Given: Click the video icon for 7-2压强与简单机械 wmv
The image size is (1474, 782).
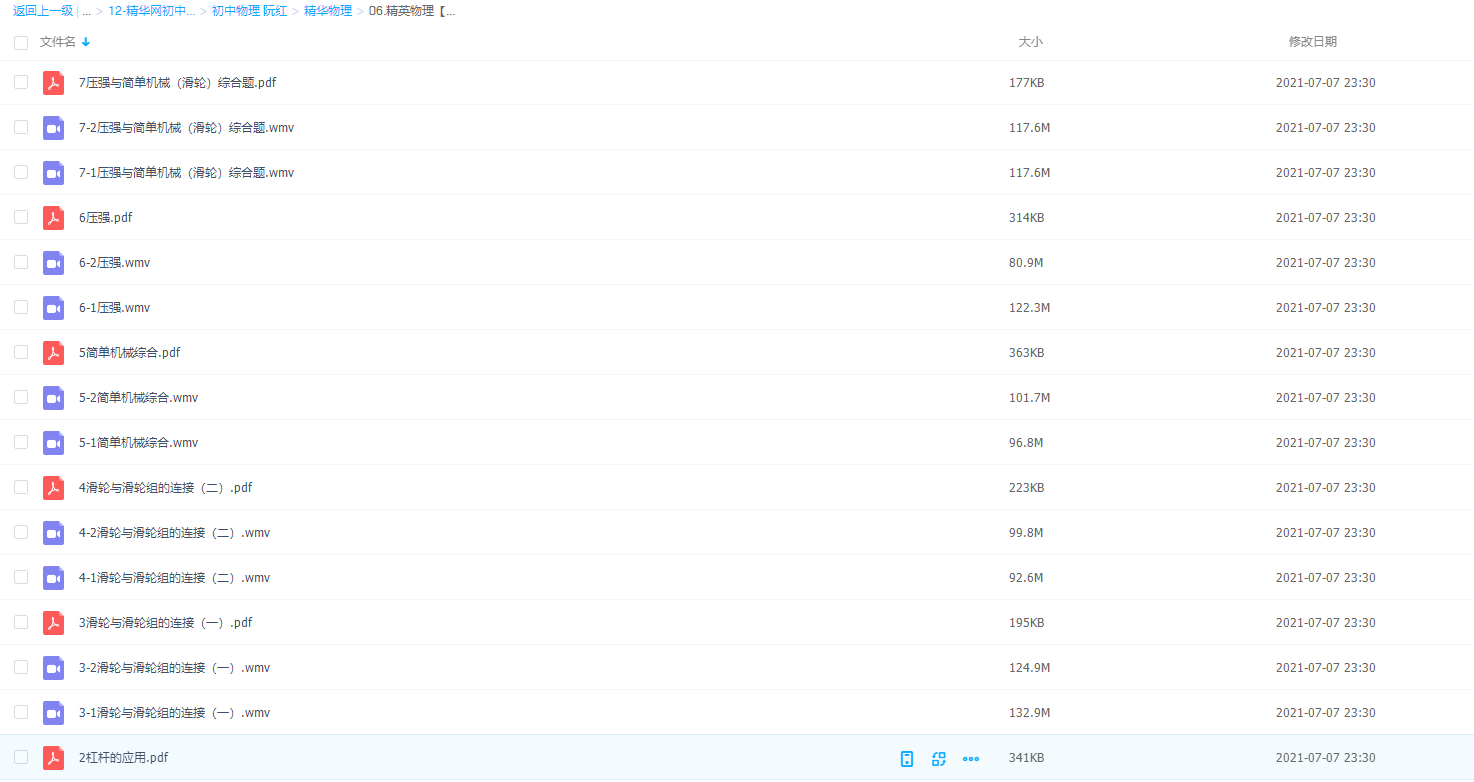Looking at the screenshot, I should point(53,128).
